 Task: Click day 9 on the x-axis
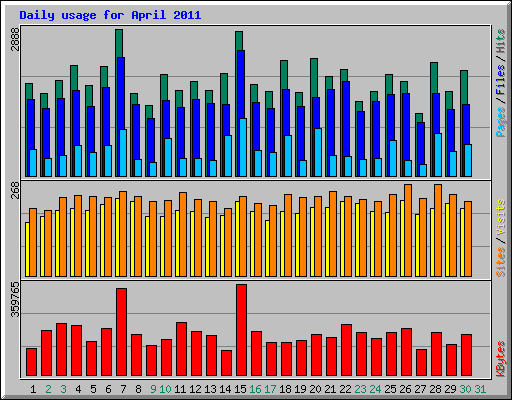click(153, 389)
